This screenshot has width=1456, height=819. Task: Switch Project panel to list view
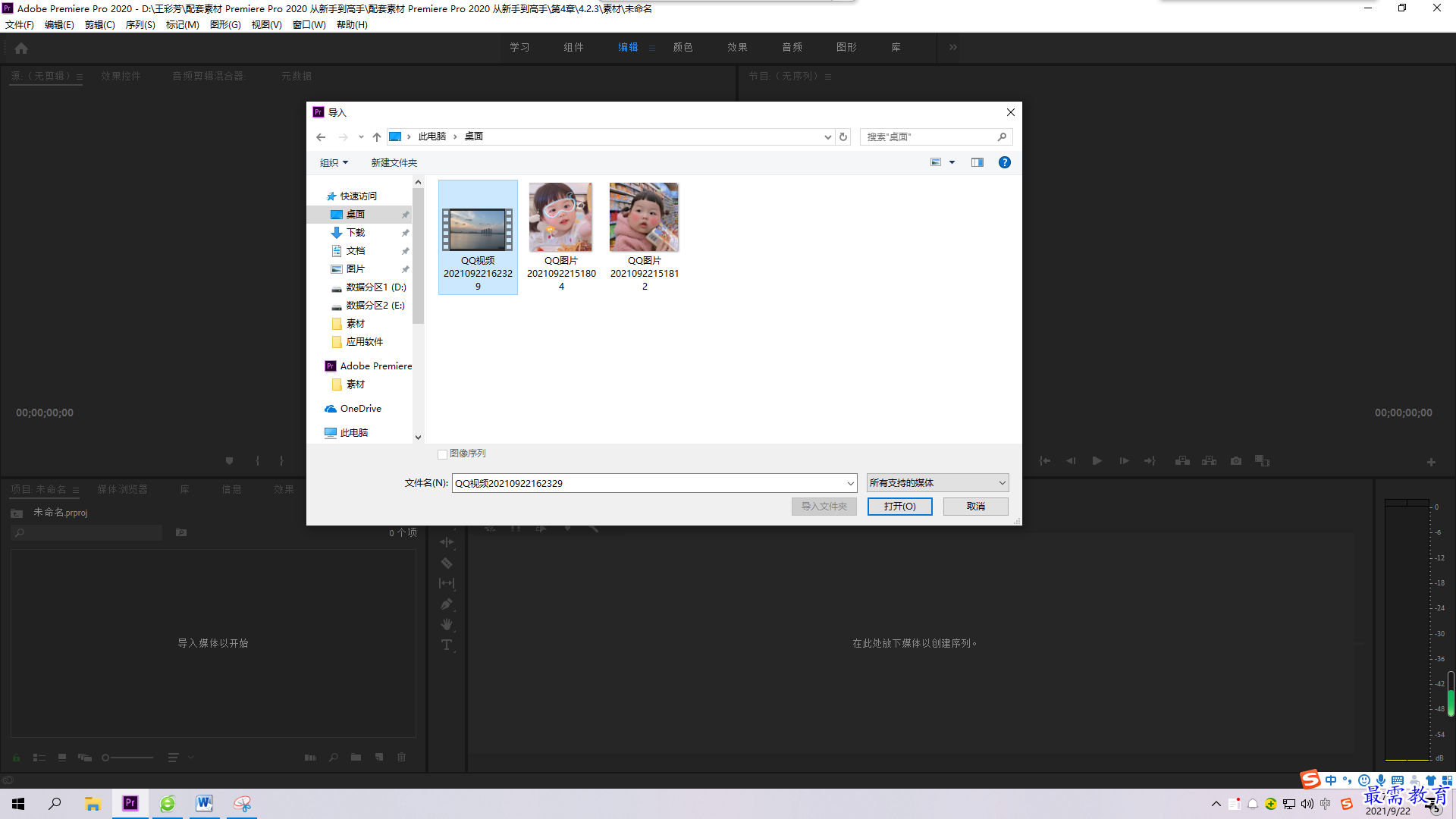click(x=39, y=758)
